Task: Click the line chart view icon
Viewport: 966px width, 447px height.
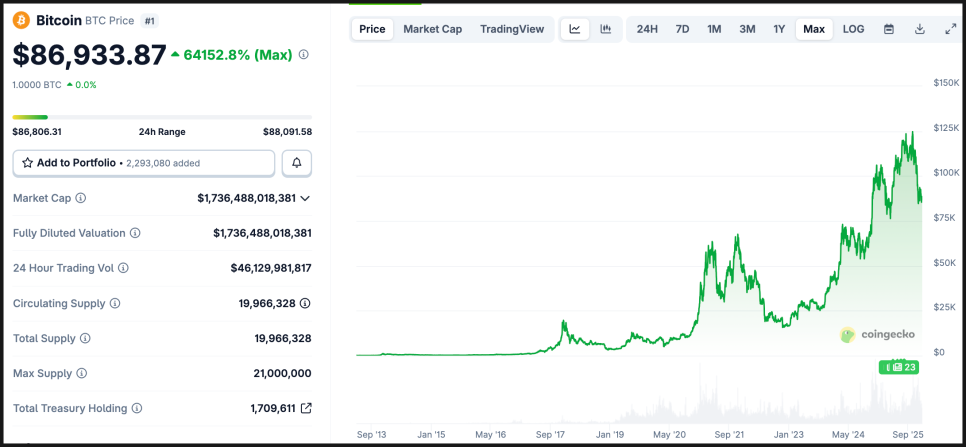Action: point(575,29)
